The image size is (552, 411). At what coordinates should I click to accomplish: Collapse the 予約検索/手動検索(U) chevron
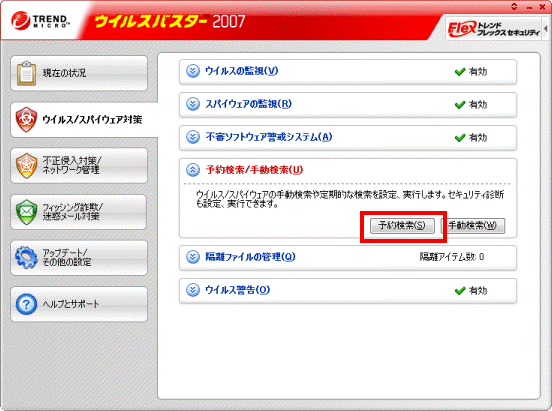[193, 170]
